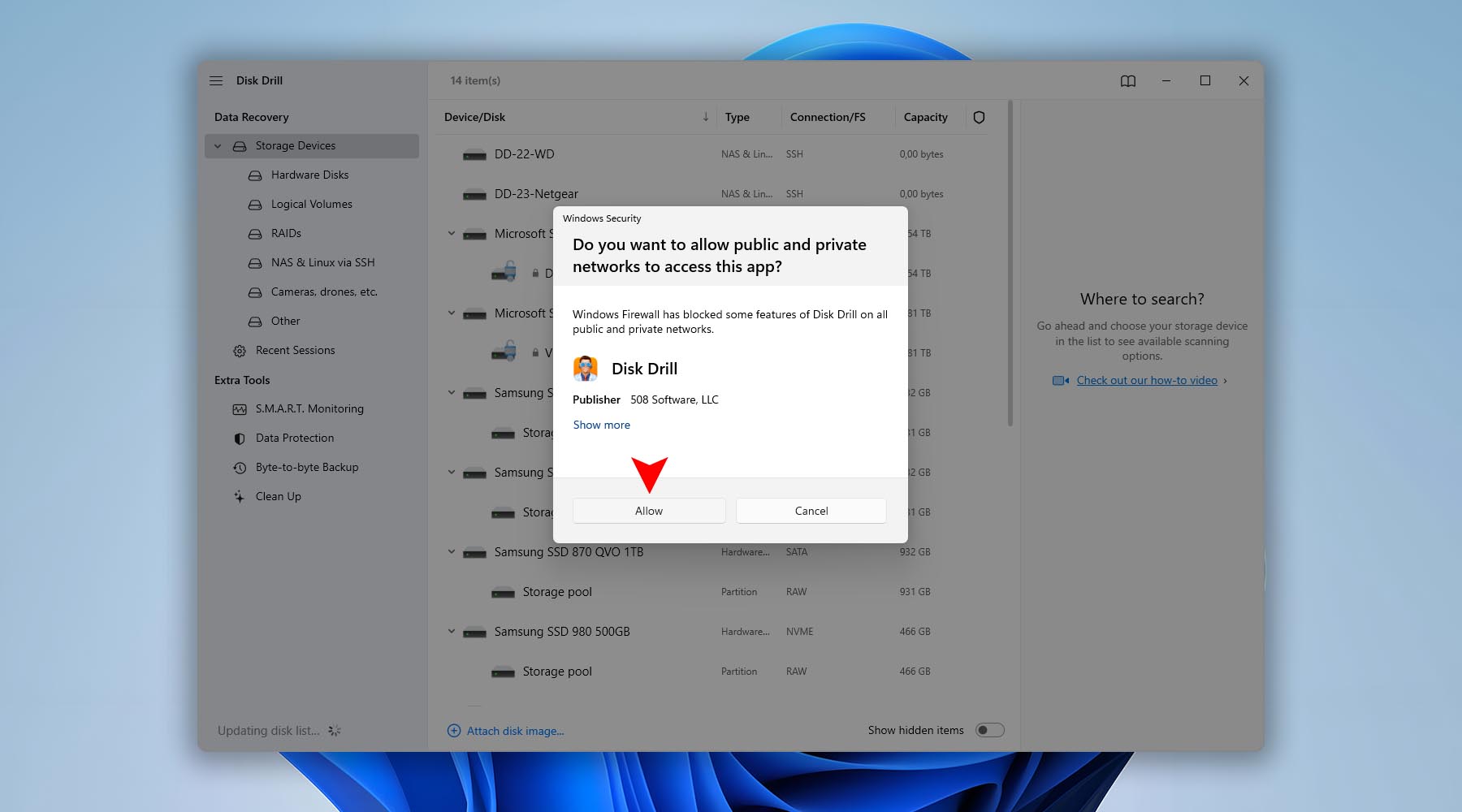Collapse the Samsung SSD 870 QVO 1TB row
This screenshot has width=1462, height=812.
(452, 552)
